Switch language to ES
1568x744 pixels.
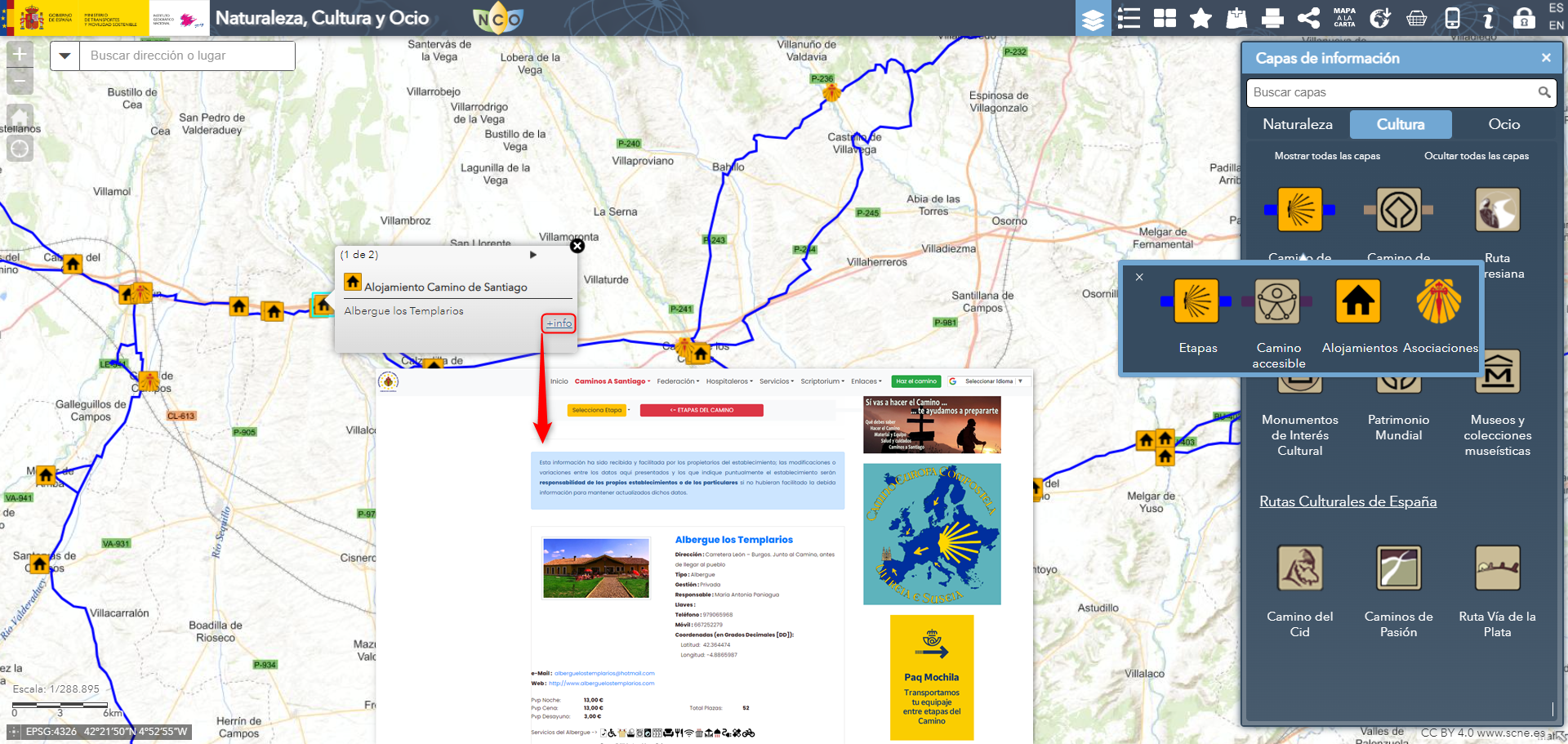pos(1556,8)
